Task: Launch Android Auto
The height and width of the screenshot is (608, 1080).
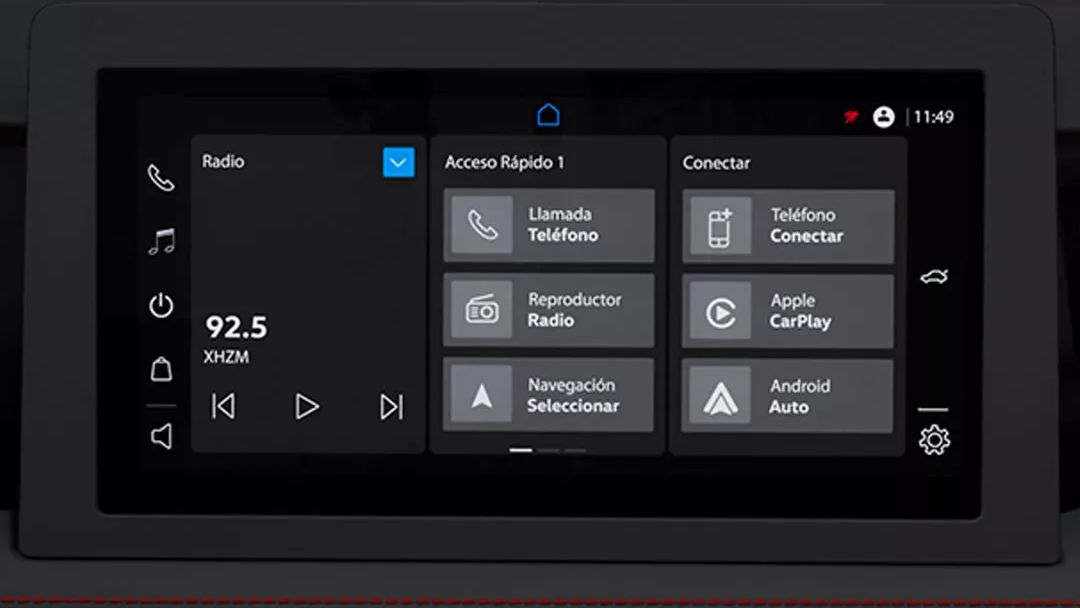Action: point(787,397)
